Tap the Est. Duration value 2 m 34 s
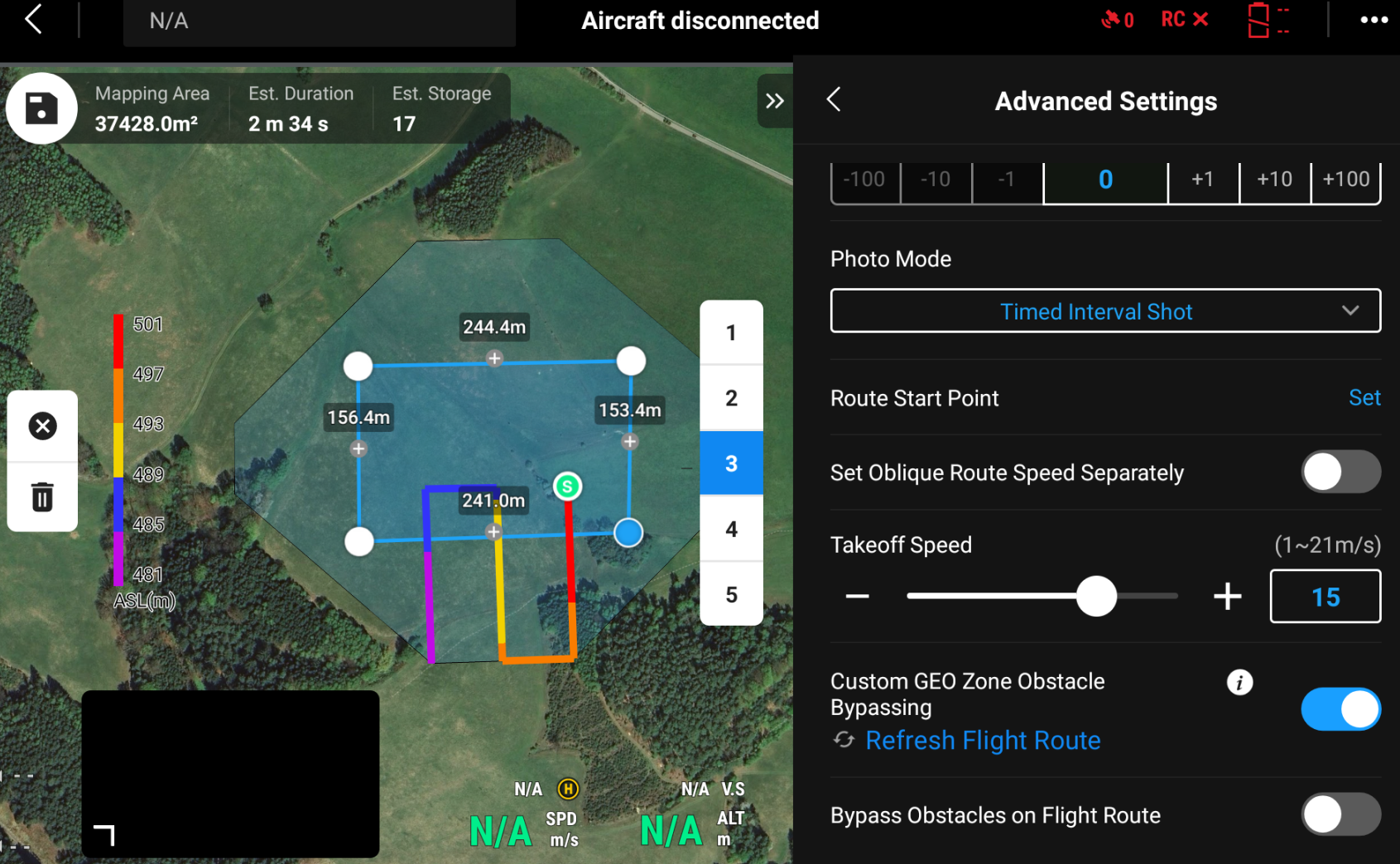This screenshot has height=864, width=1400. click(288, 124)
